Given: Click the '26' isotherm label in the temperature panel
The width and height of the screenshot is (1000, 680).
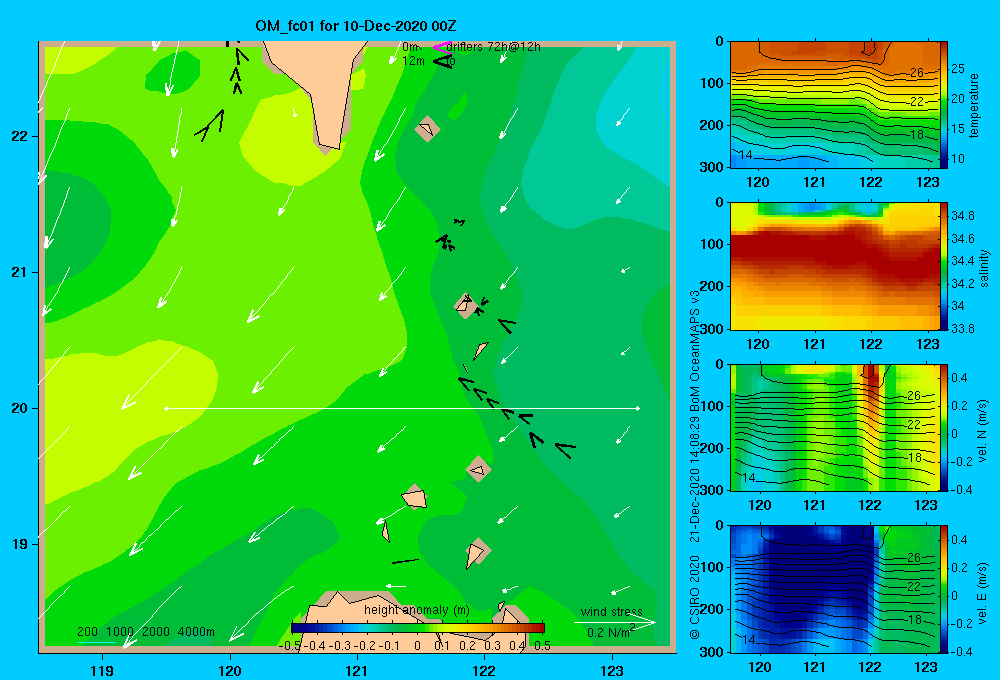Looking at the screenshot, I should 916,73.
